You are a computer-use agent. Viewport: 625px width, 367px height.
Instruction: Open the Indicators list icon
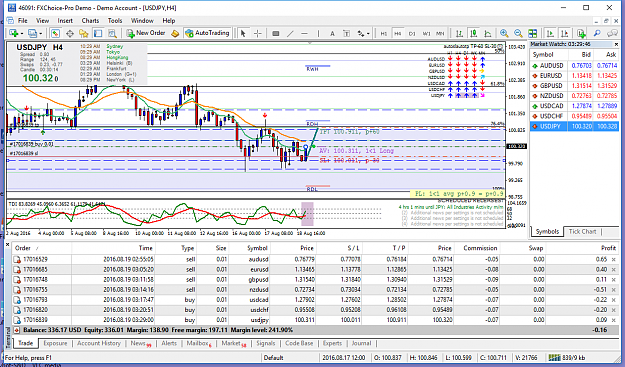pyautogui.click(x=581, y=33)
